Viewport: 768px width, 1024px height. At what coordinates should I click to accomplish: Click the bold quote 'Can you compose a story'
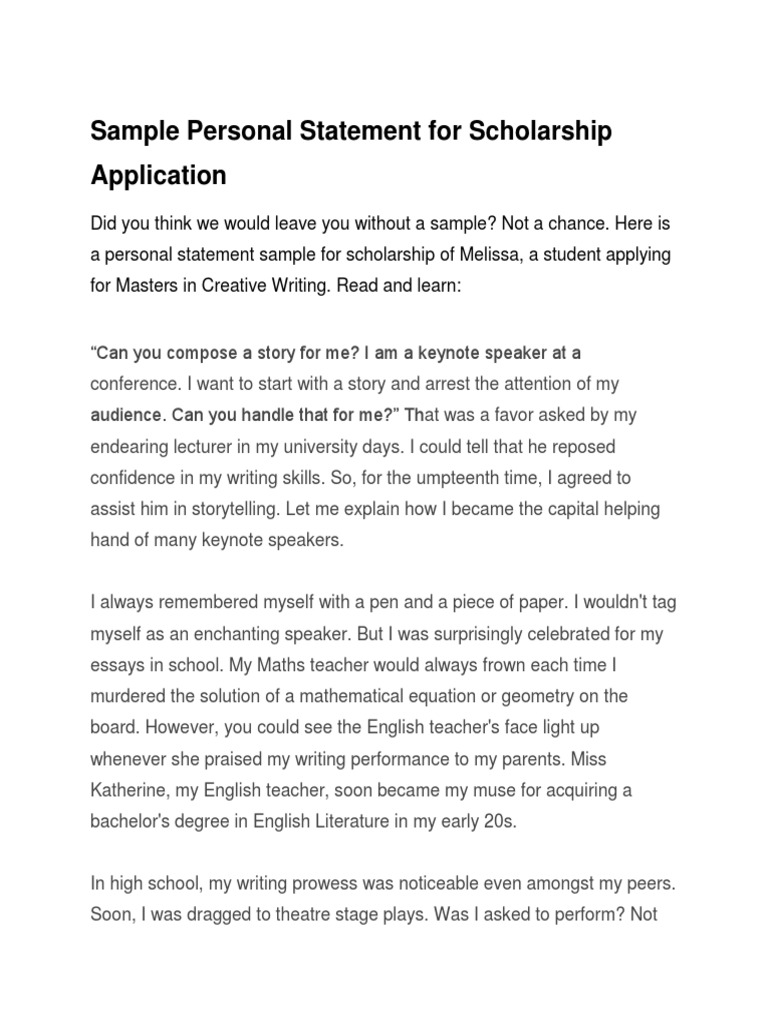[x=230, y=352]
